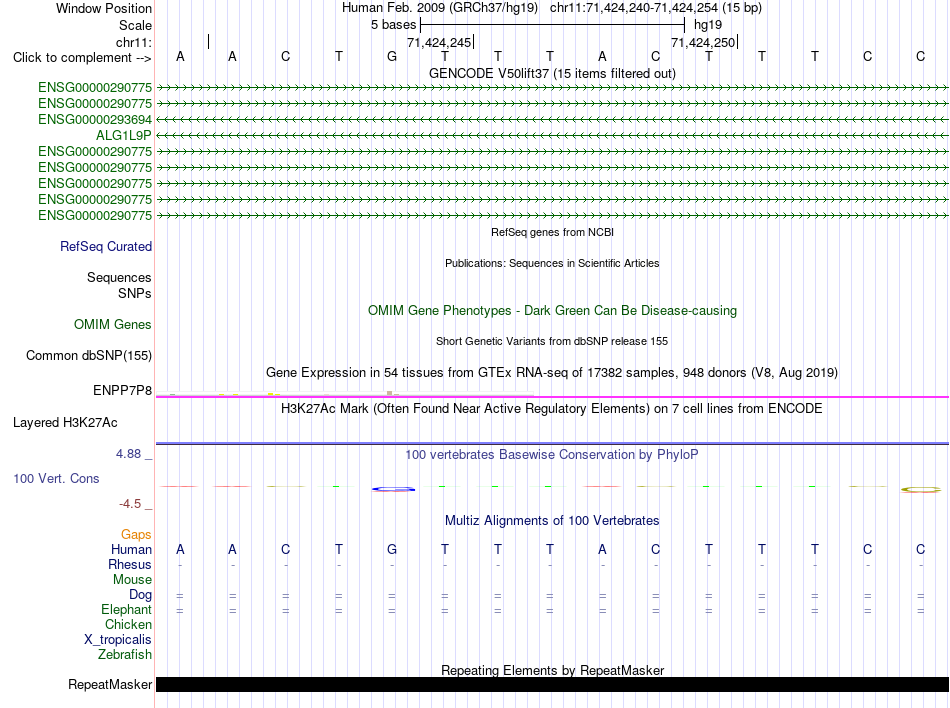The width and height of the screenshot is (950, 708).
Task: Click the GENCODE V50lift37 track title
Action: (552, 73)
